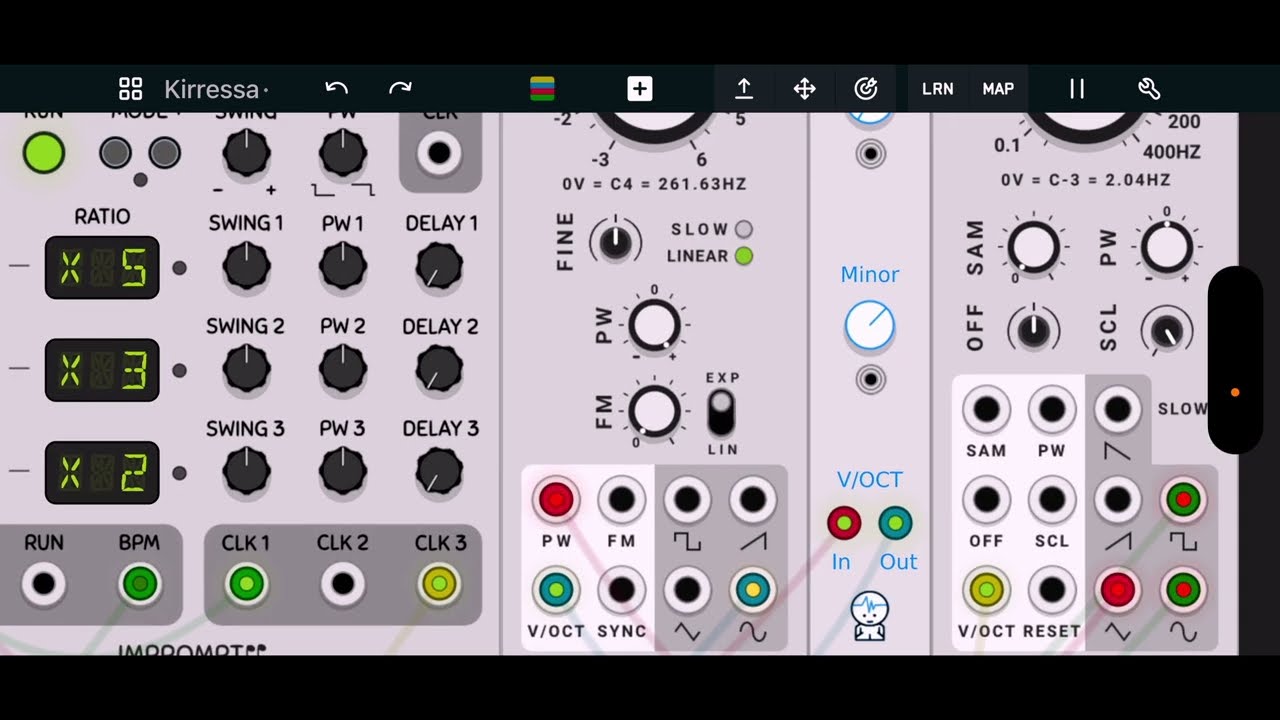Click the quantizer mascot face icon

(x=870, y=616)
